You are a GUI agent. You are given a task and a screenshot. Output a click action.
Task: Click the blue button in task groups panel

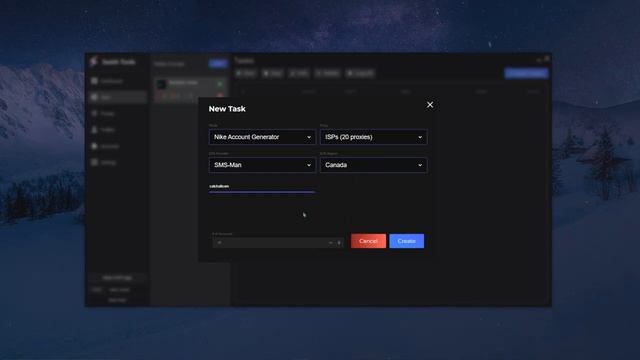pyautogui.click(x=218, y=63)
